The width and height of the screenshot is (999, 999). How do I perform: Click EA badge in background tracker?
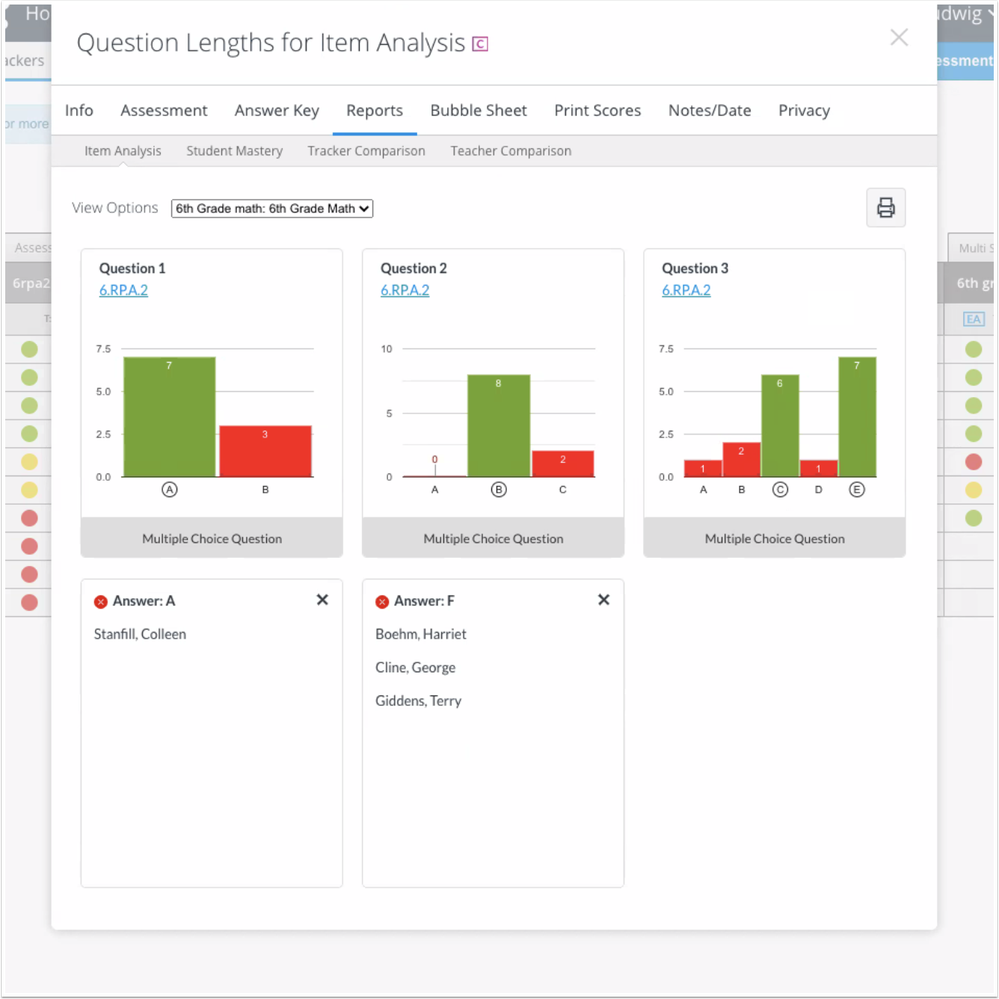point(973,319)
